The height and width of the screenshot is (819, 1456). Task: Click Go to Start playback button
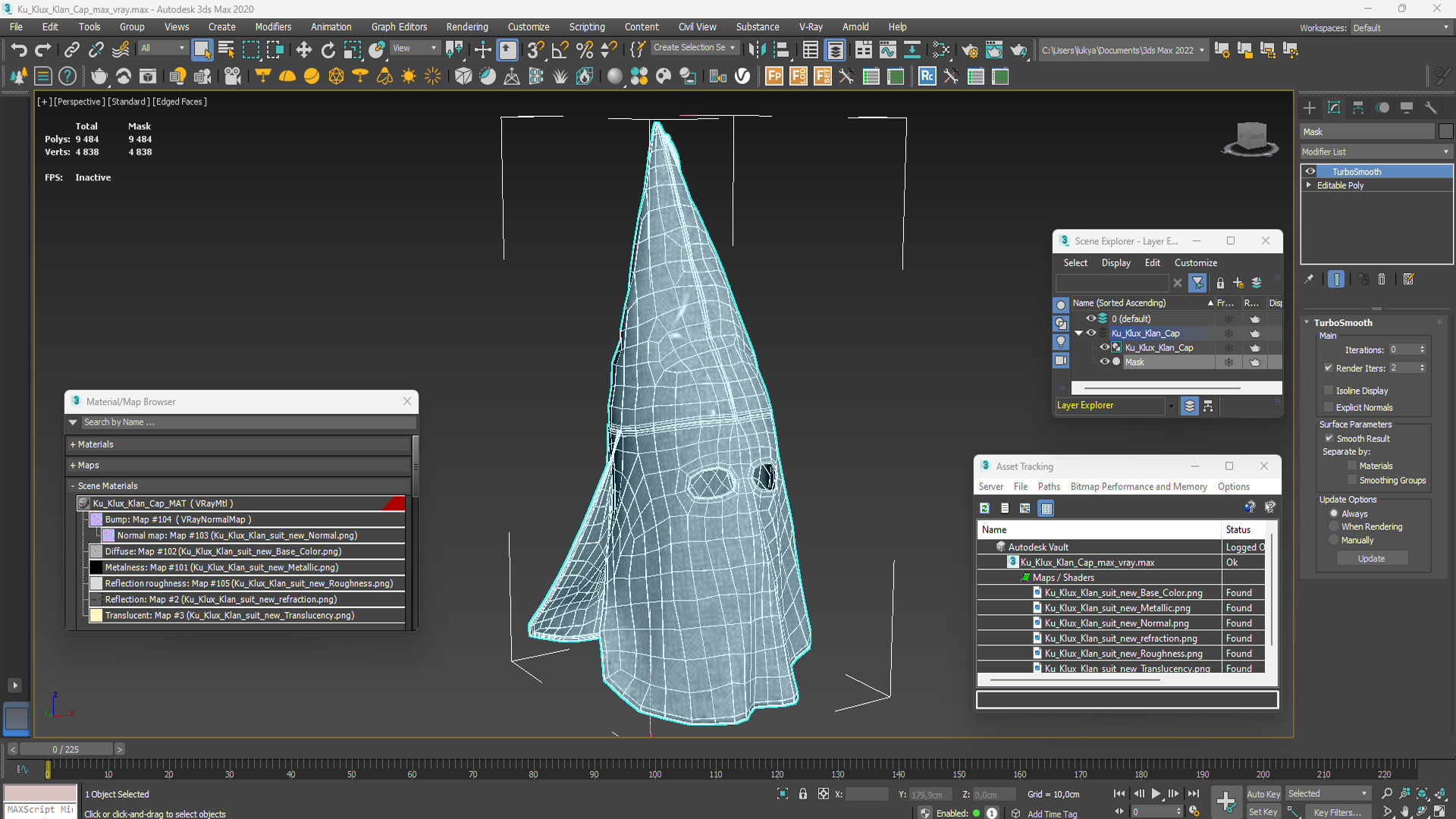(x=1119, y=794)
